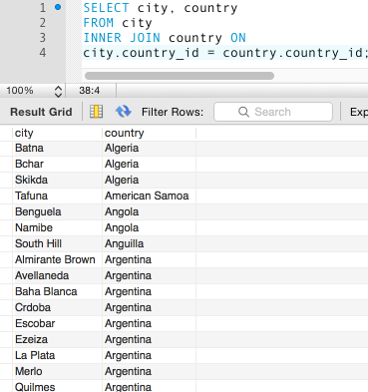Screen dimensions: 368x392
Task: Select the Crdoba city cell
Action: click(x=57, y=307)
